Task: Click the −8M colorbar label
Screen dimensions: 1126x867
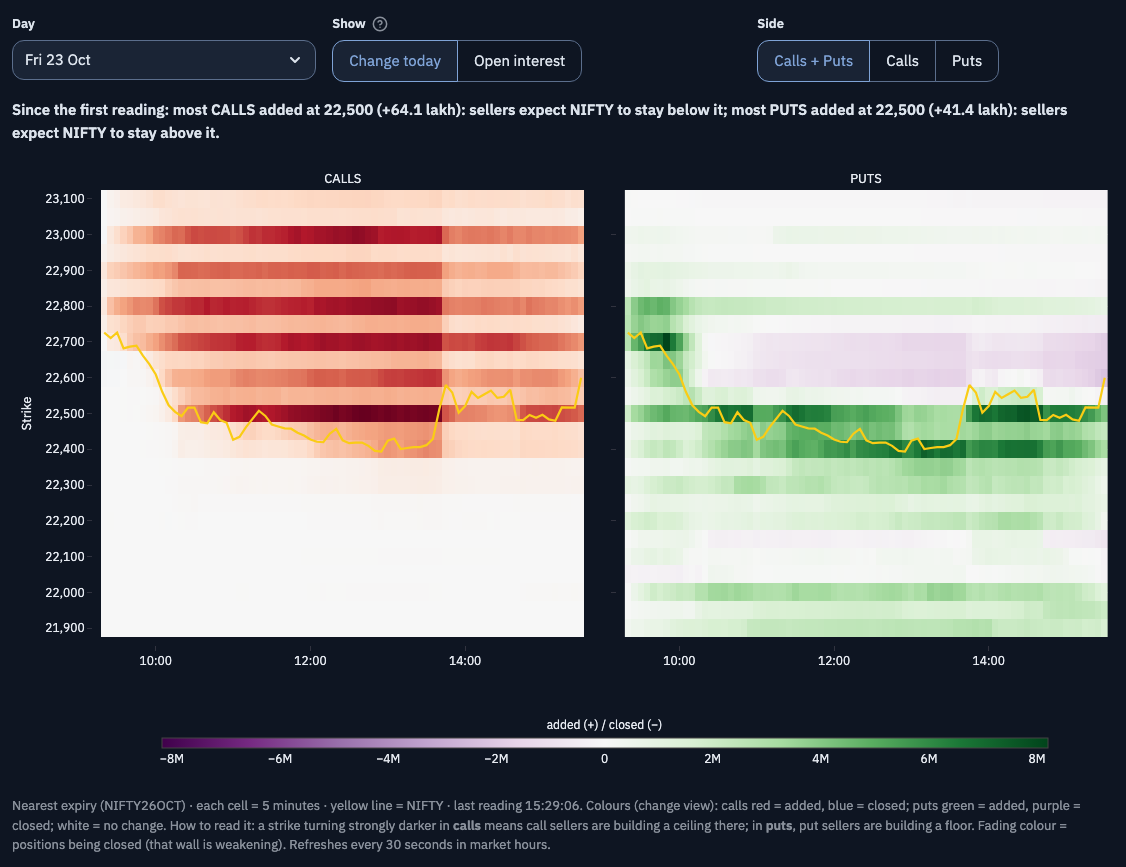Action: pos(172,759)
